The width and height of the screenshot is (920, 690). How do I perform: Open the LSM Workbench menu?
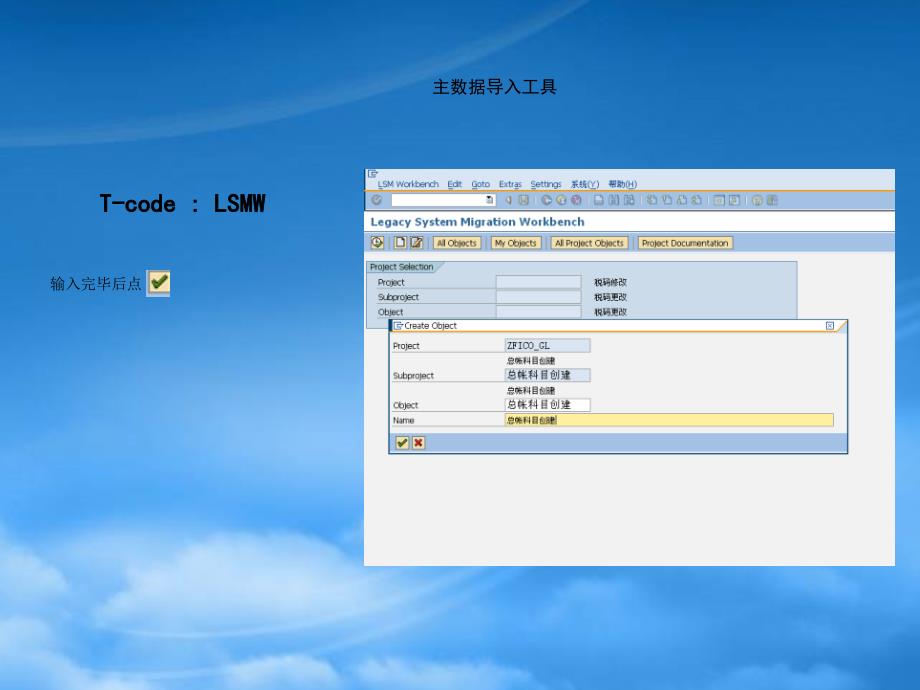[x=408, y=184]
